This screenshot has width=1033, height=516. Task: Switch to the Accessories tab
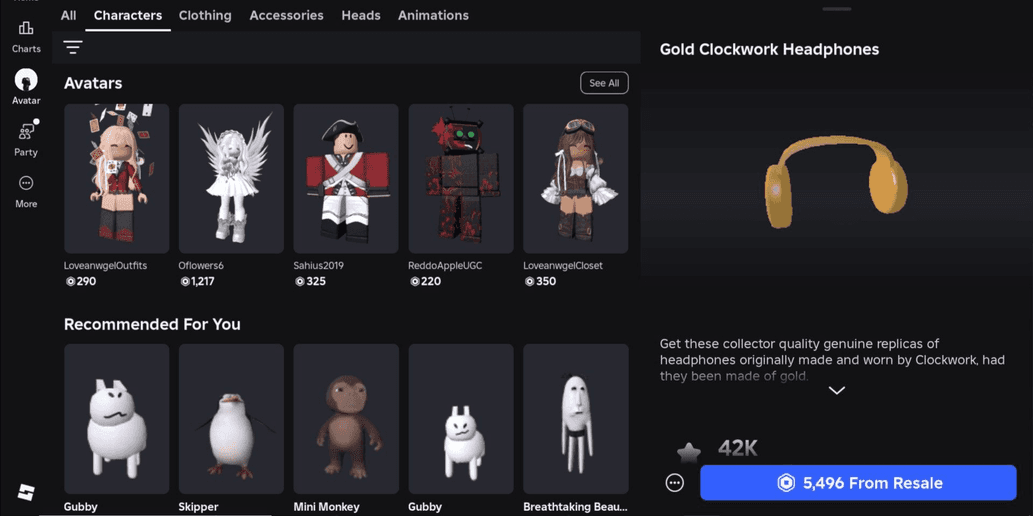point(286,15)
